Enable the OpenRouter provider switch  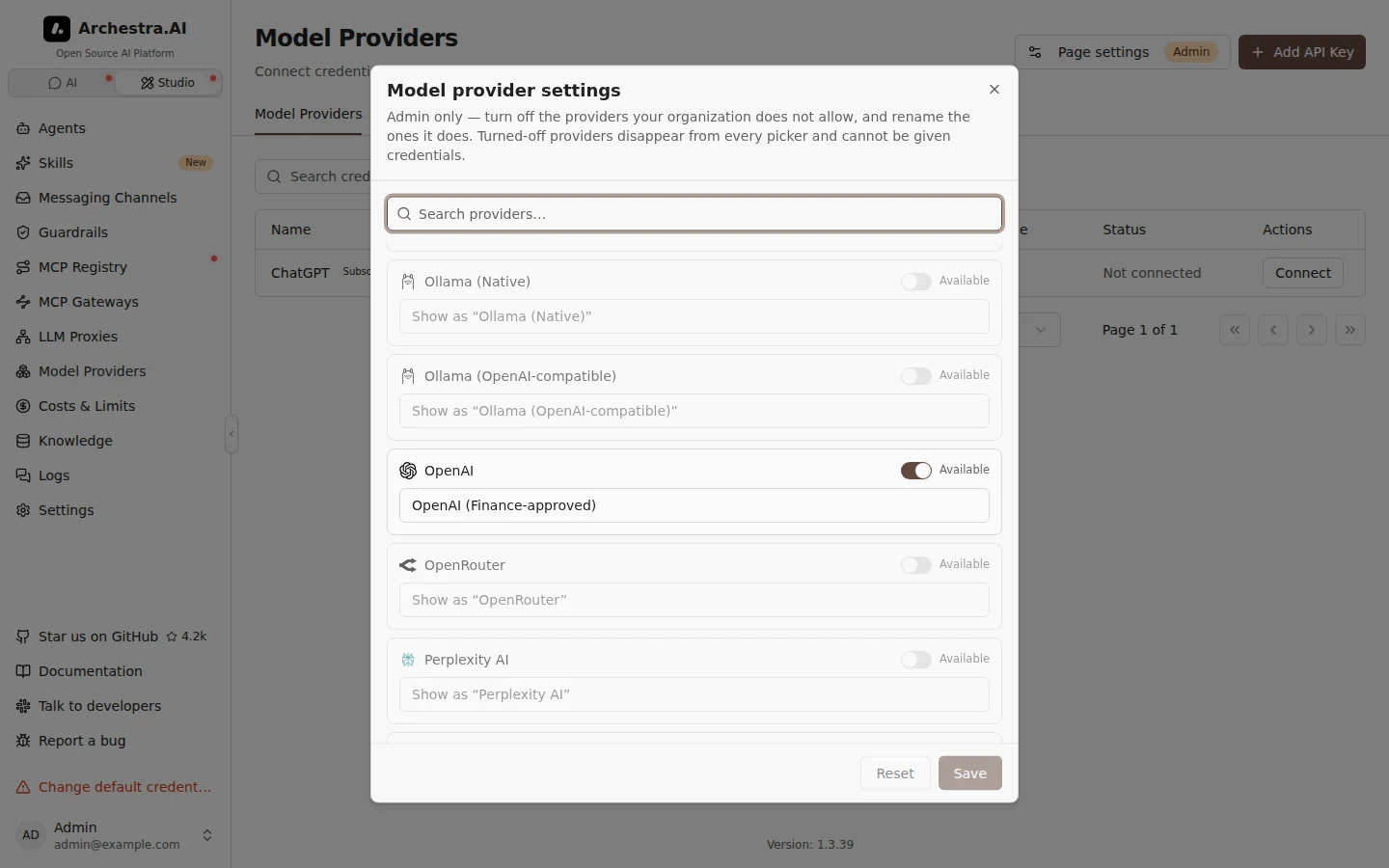coord(916,565)
